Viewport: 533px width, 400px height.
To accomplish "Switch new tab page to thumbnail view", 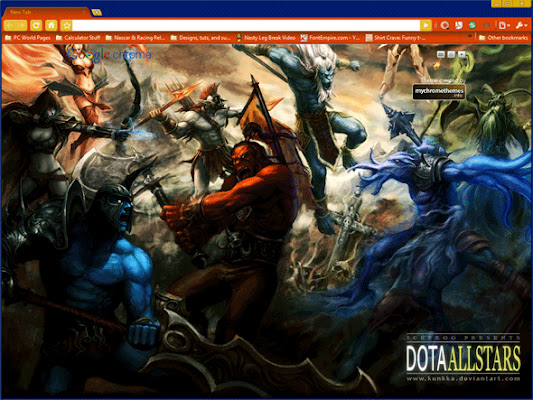I will (441, 54).
